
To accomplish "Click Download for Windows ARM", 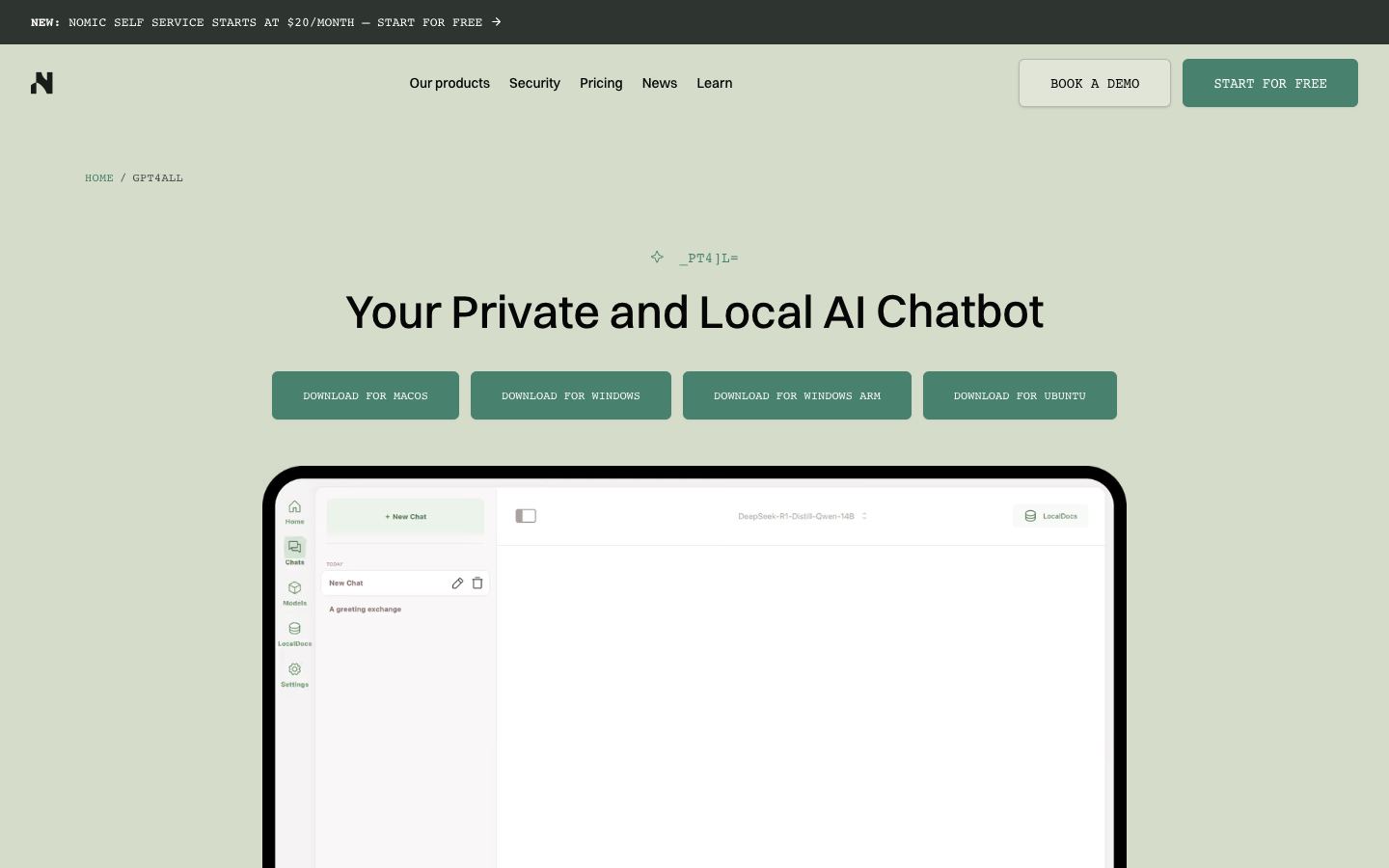I will click(797, 395).
